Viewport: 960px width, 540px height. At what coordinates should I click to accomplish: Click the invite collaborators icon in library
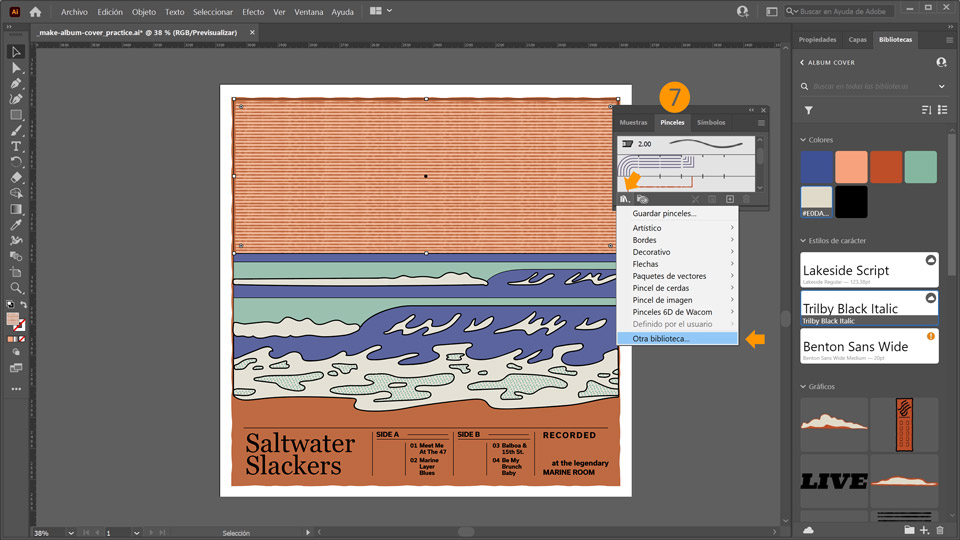pos(941,62)
